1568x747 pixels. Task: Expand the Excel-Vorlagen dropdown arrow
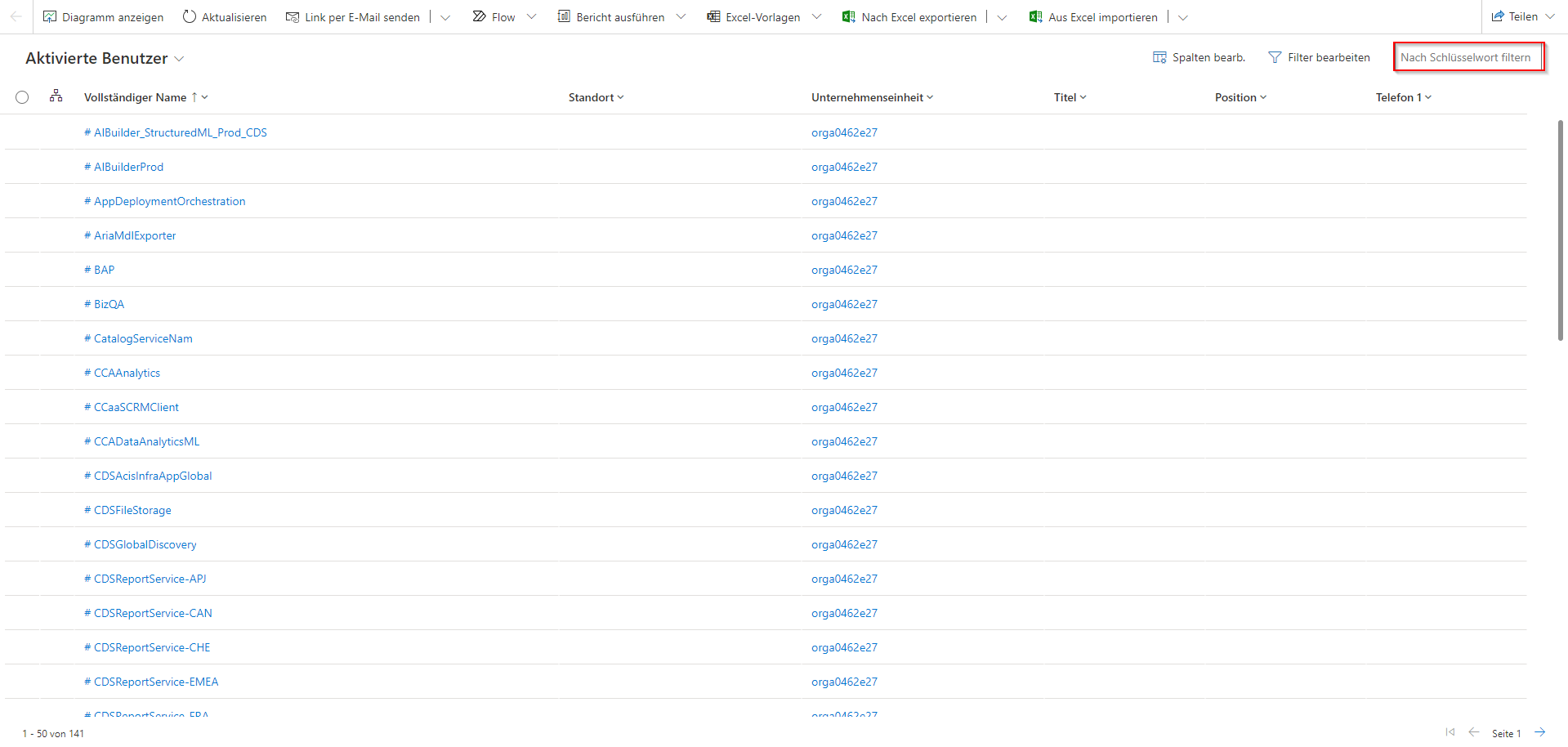pos(816,16)
